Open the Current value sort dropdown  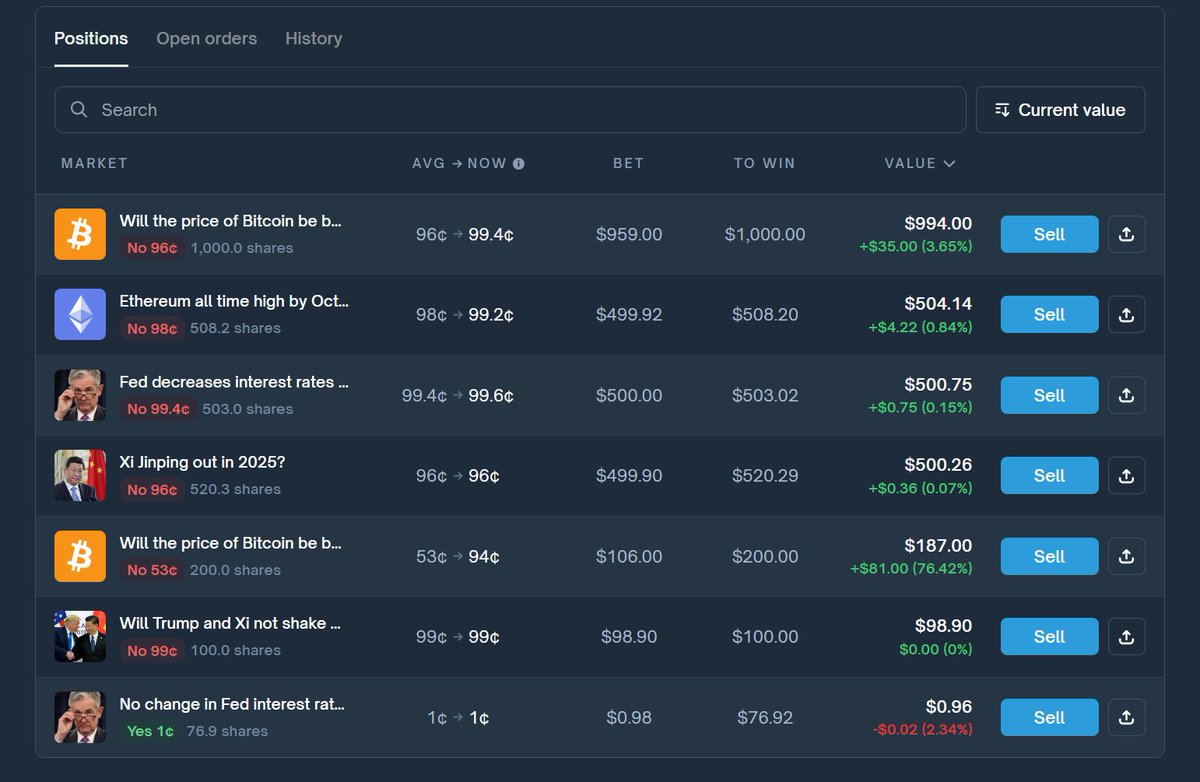[1060, 110]
